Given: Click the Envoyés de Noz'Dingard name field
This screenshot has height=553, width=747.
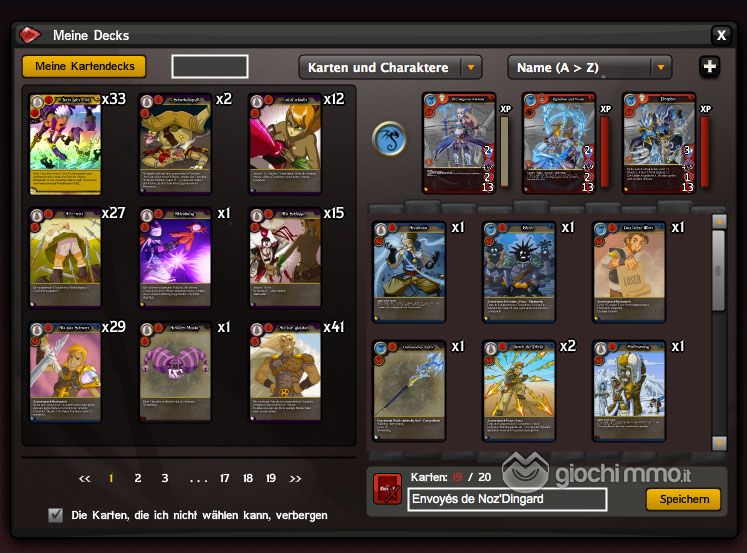Looking at the screenshot, I should coord(507,499).
